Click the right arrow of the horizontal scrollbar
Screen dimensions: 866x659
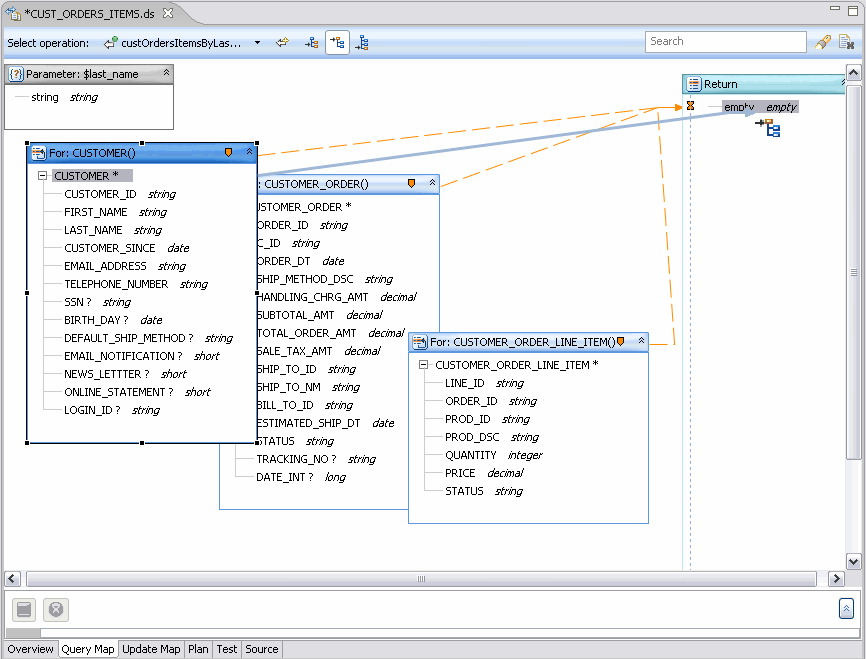[836, 579]
